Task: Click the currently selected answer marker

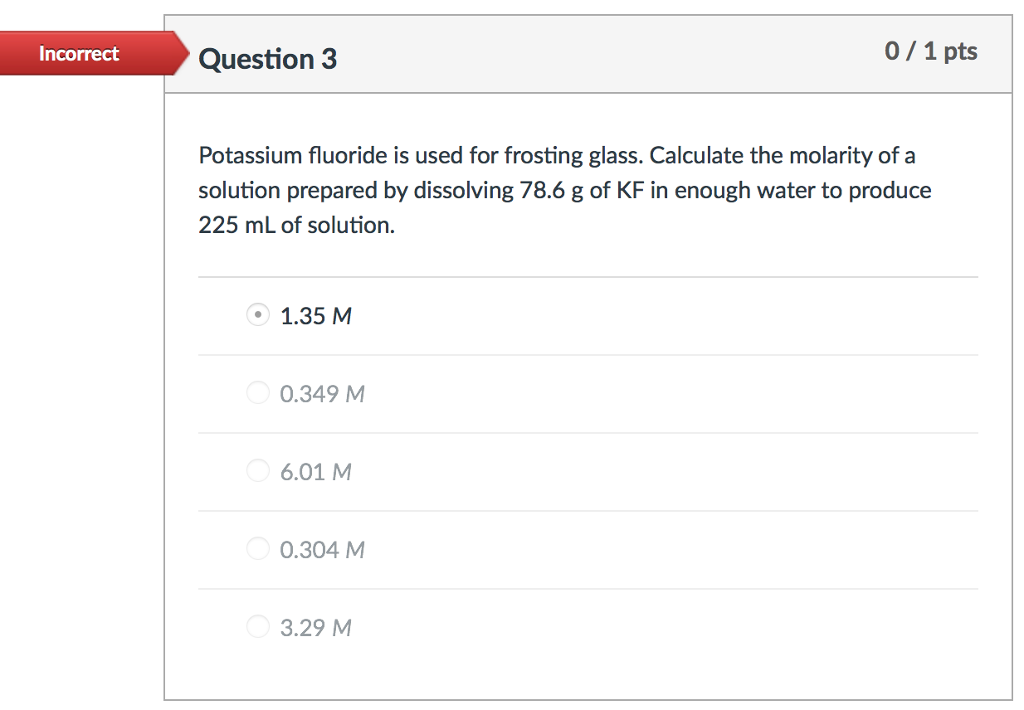Action: [258, 315]
